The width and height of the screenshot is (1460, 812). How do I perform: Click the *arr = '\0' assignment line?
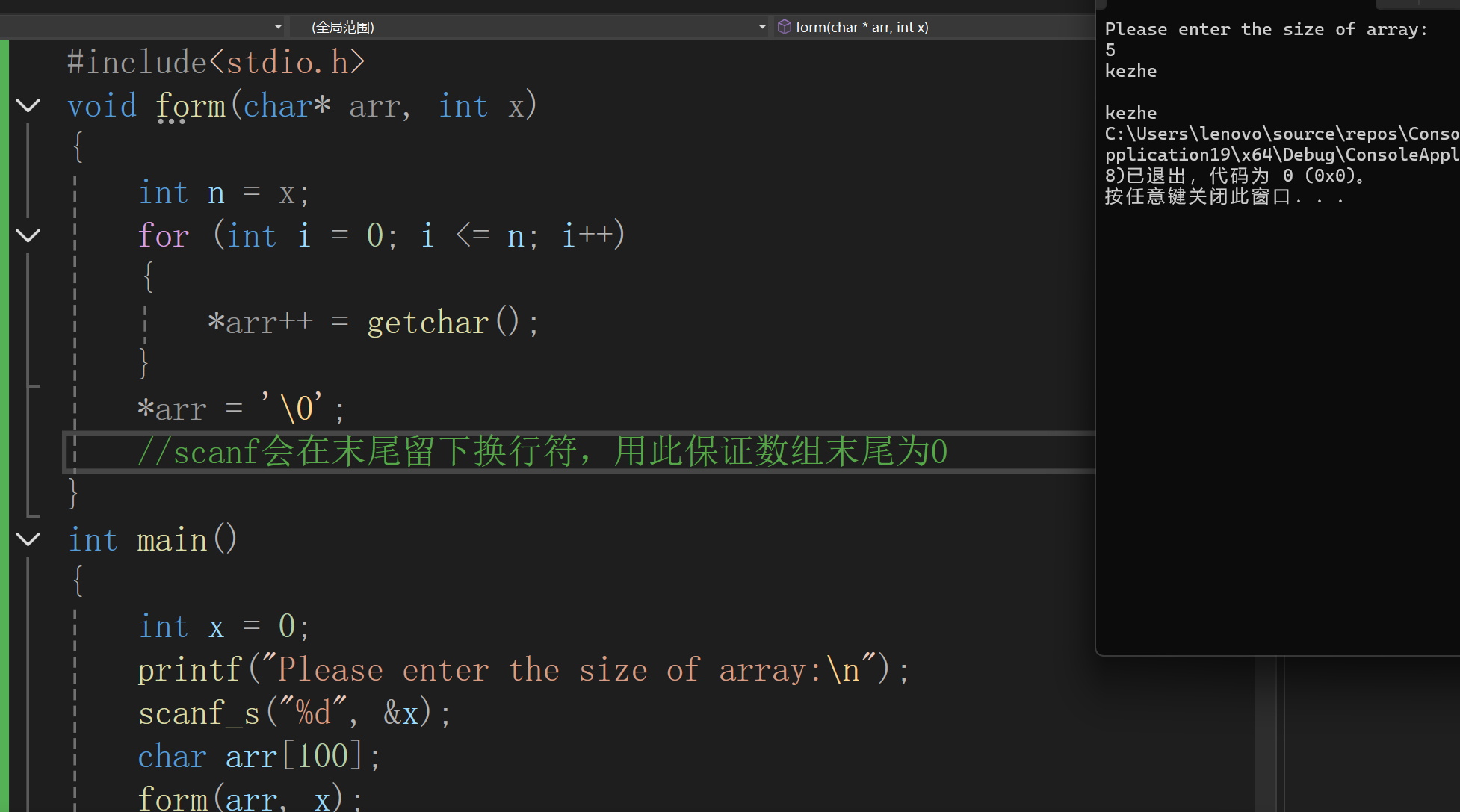coord(241,409)
